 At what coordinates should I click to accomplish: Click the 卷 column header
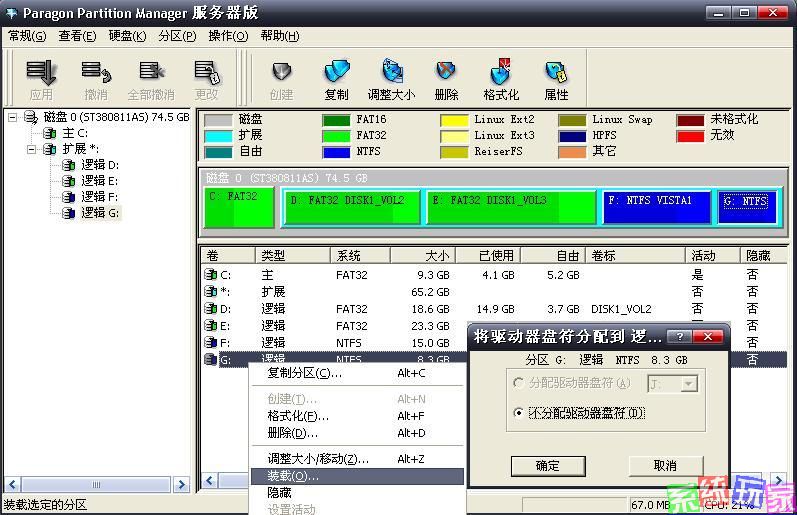[x=228, y=255]
